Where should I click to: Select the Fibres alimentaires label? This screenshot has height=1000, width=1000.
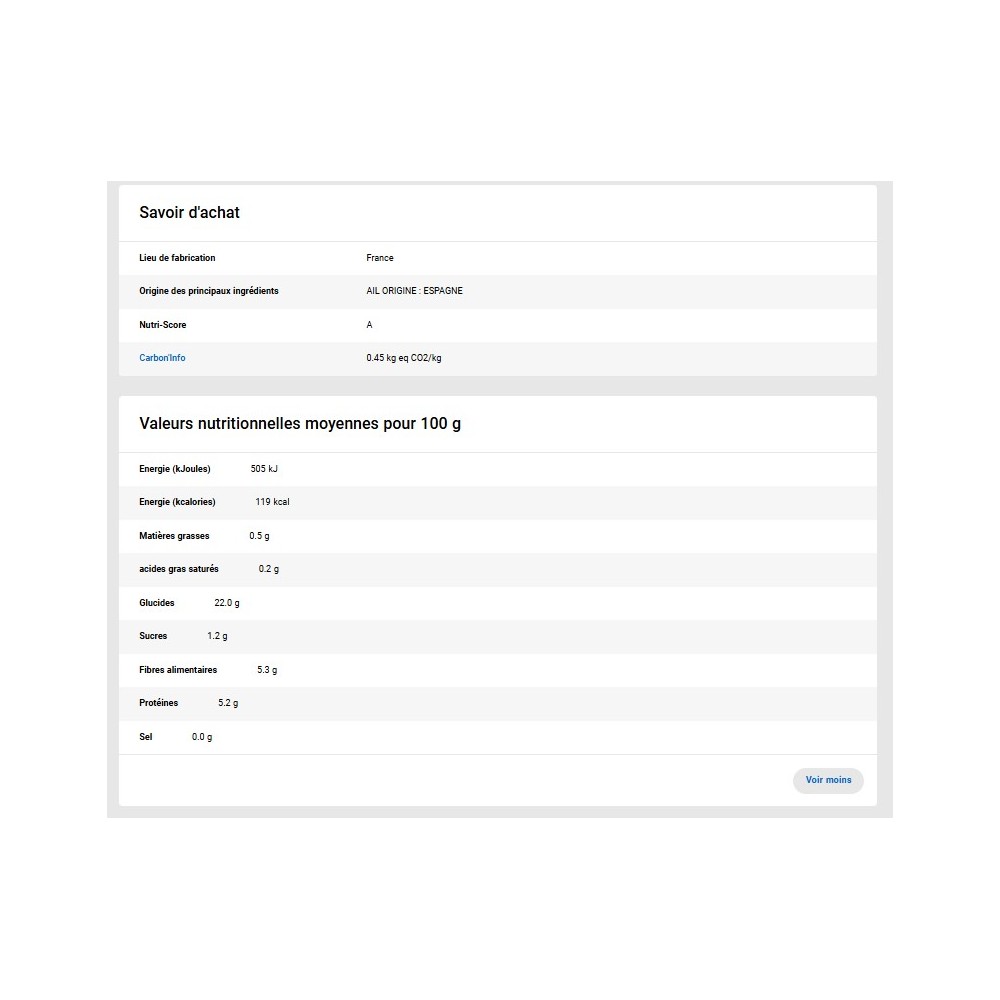[178, 670]
